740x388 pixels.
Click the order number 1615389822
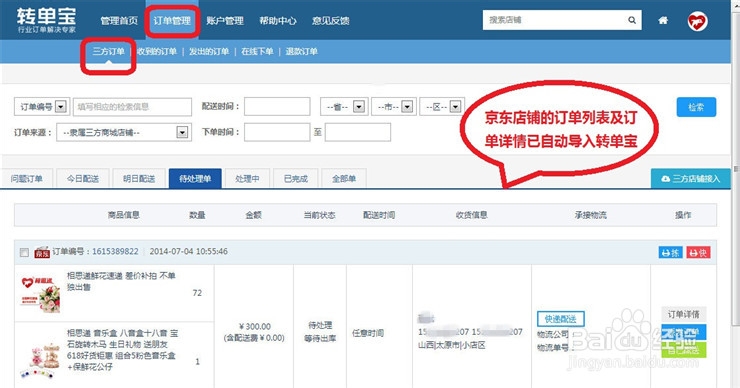pos(116,252)
